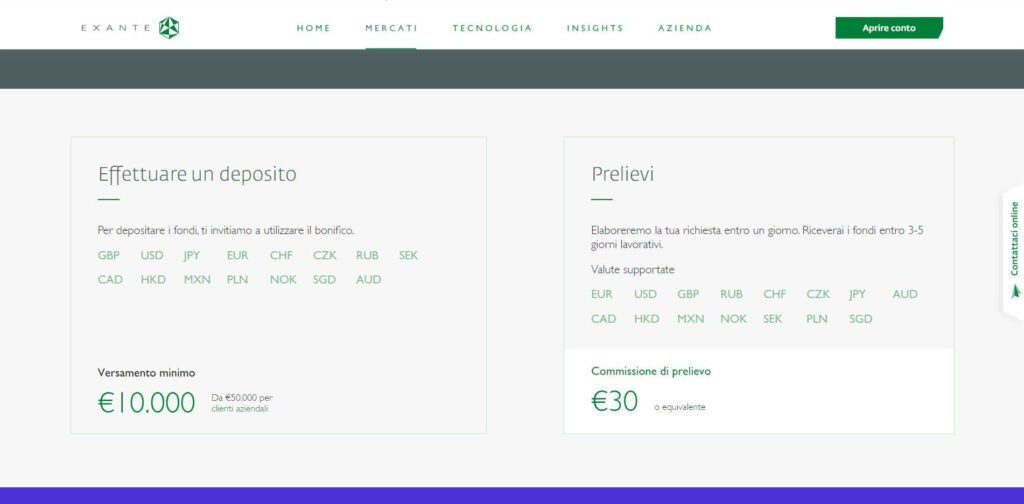This screenshot has width=1024, height=504.
Task: Click the EXANTE logo icon
Action: [168, 28]
